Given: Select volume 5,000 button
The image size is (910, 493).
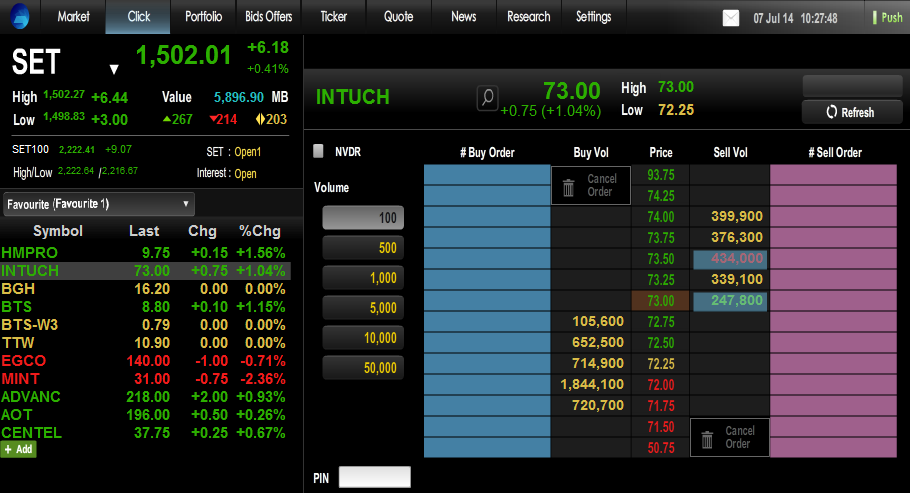Looking at the screenshot, I should pos(363,308).
